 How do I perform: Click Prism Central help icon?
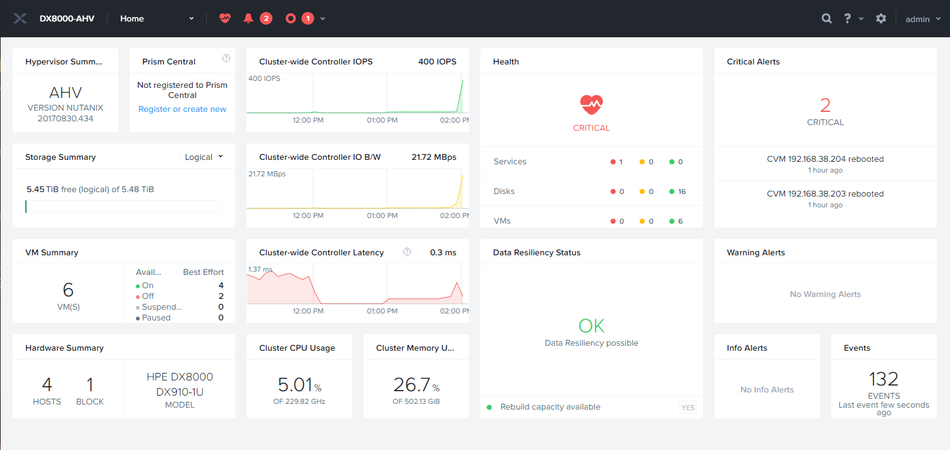[226, 58]
